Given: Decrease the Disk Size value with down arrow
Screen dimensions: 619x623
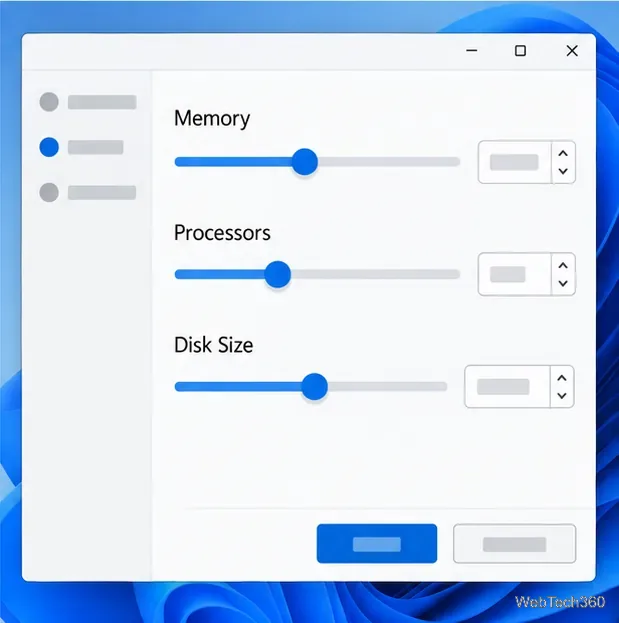Looking at the screenshot, I should (562, 396).
